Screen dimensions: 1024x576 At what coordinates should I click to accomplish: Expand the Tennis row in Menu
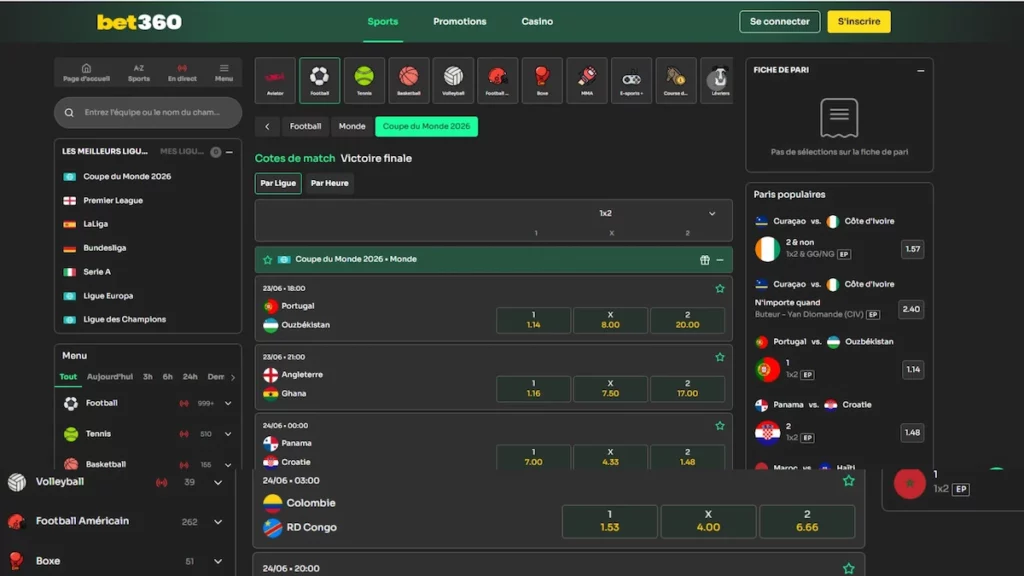[x=228, y=434]
